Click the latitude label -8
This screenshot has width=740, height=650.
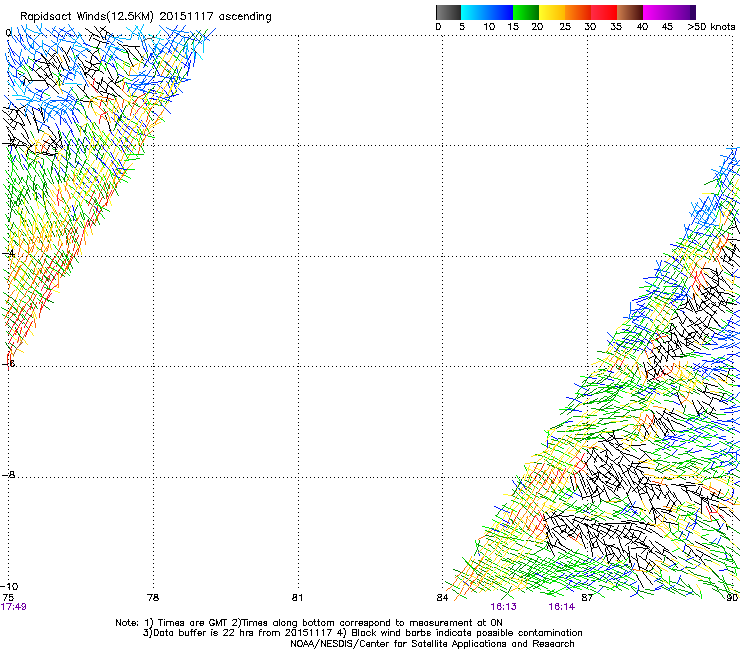coord(8,475)
